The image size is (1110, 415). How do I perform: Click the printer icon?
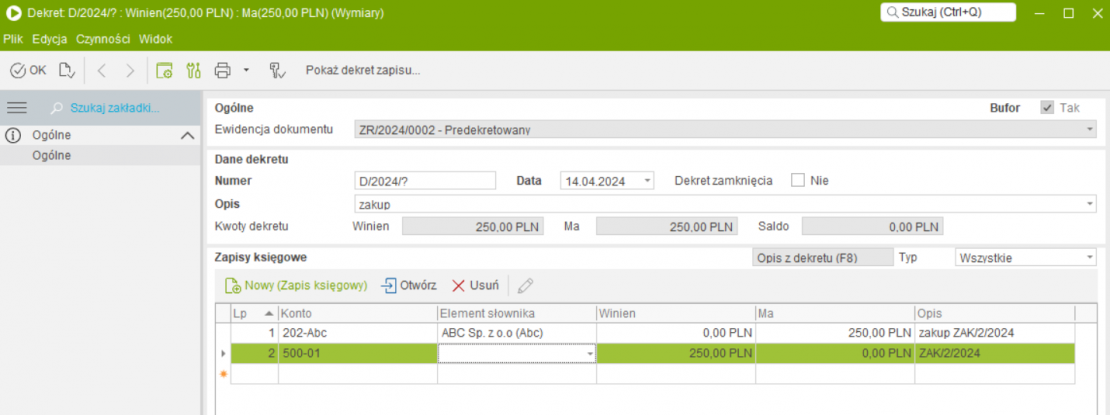coord(223,70)
